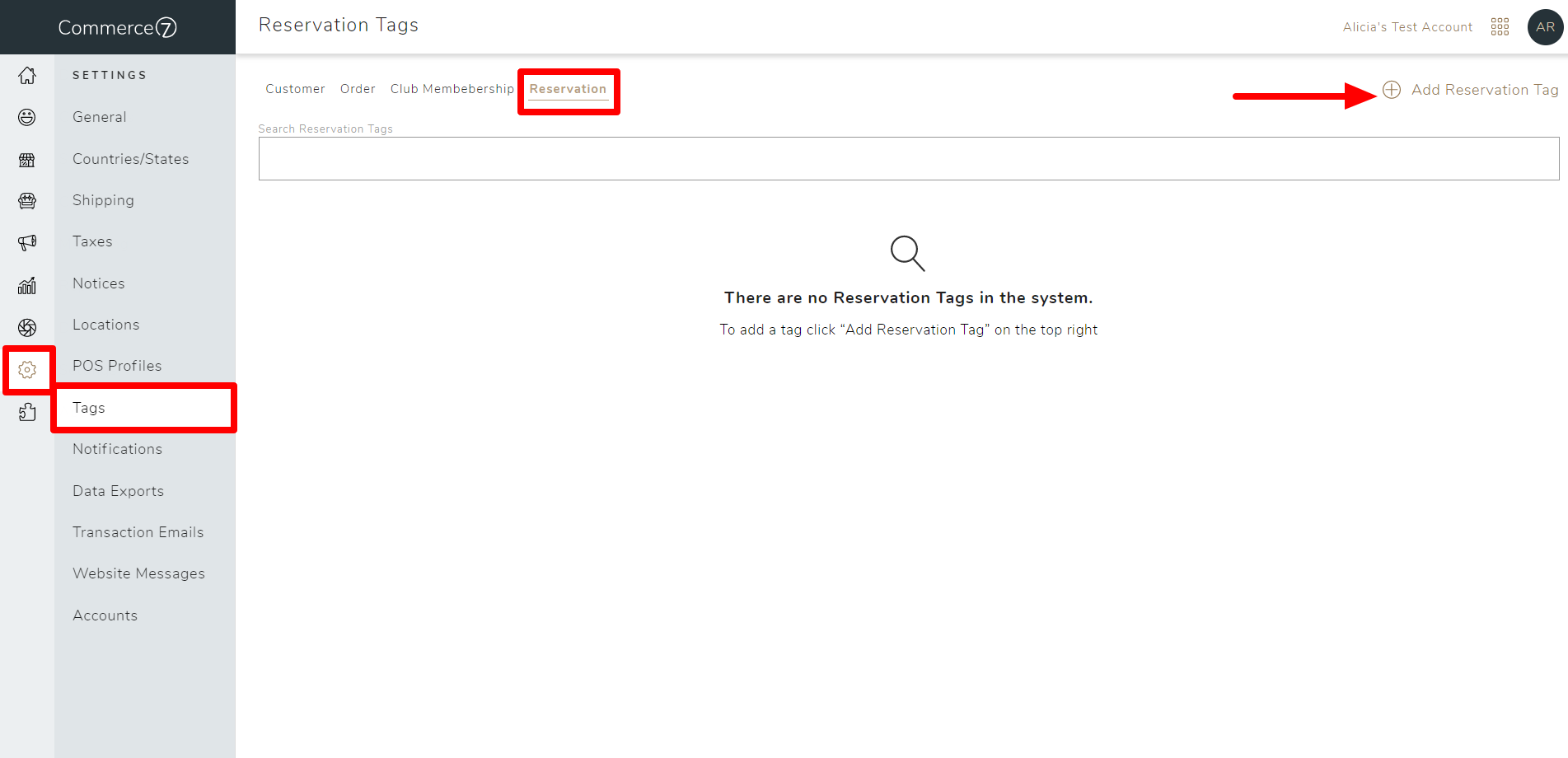The height and width of the screenshot is (758, 1568).
Task: Open the Apps puzzle piece icon
Action: [x=27, y=412]
